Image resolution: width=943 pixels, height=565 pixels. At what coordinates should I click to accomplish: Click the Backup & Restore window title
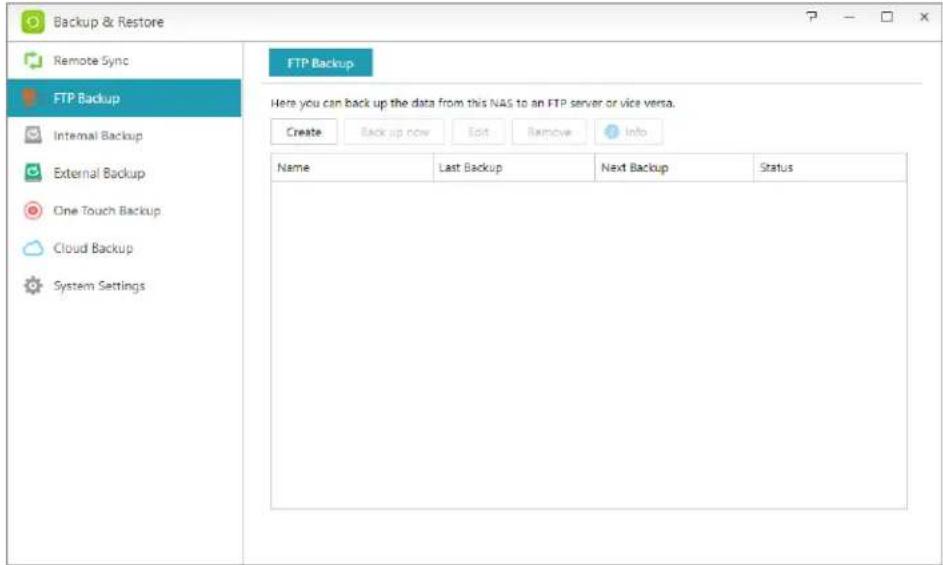point(108,22)
